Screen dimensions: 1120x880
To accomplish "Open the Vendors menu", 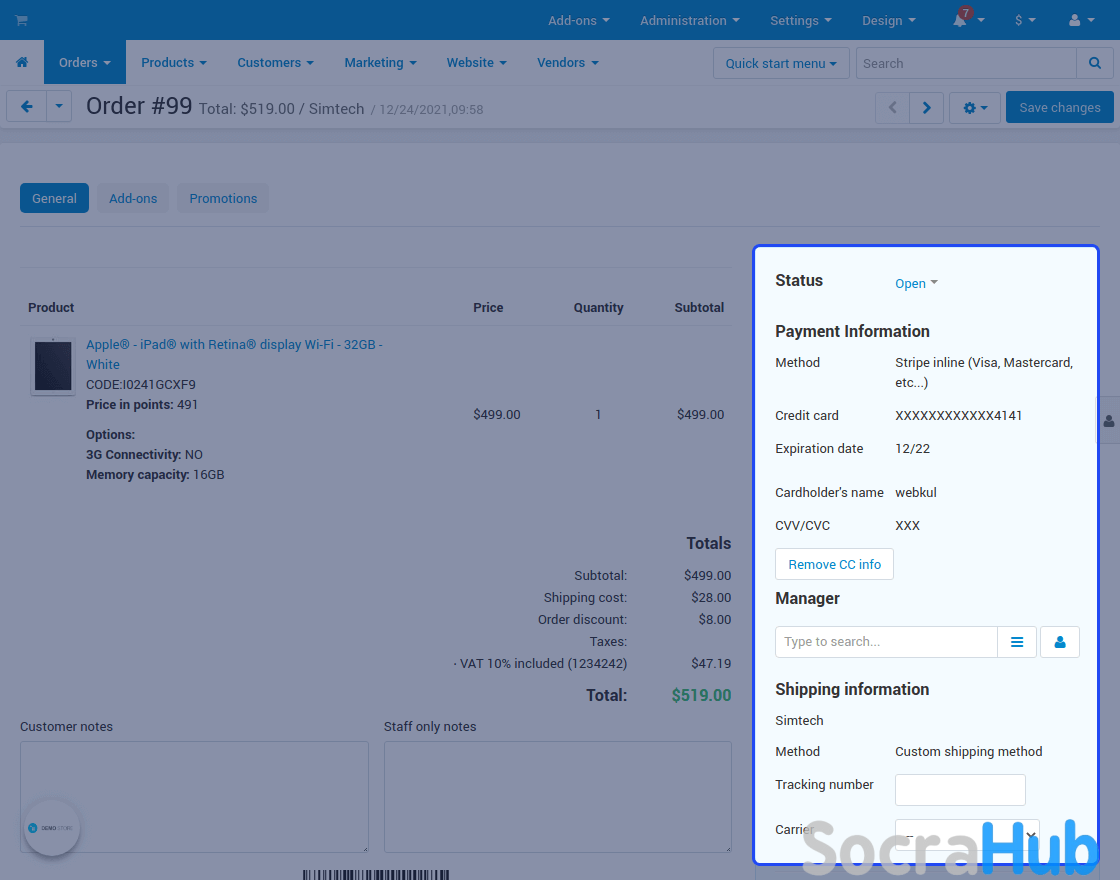I will (568, 62).
